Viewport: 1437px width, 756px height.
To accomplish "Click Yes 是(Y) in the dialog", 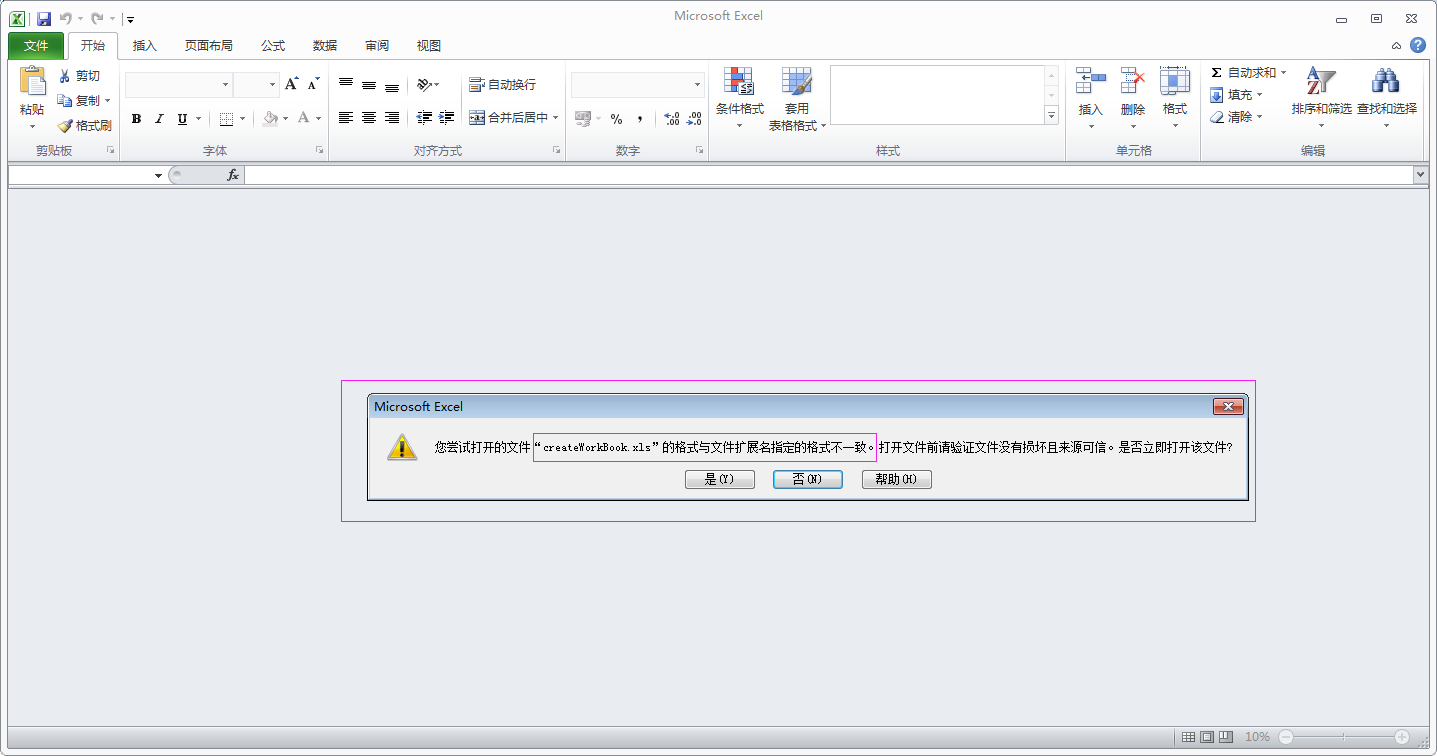I will (x=720, y=480).
